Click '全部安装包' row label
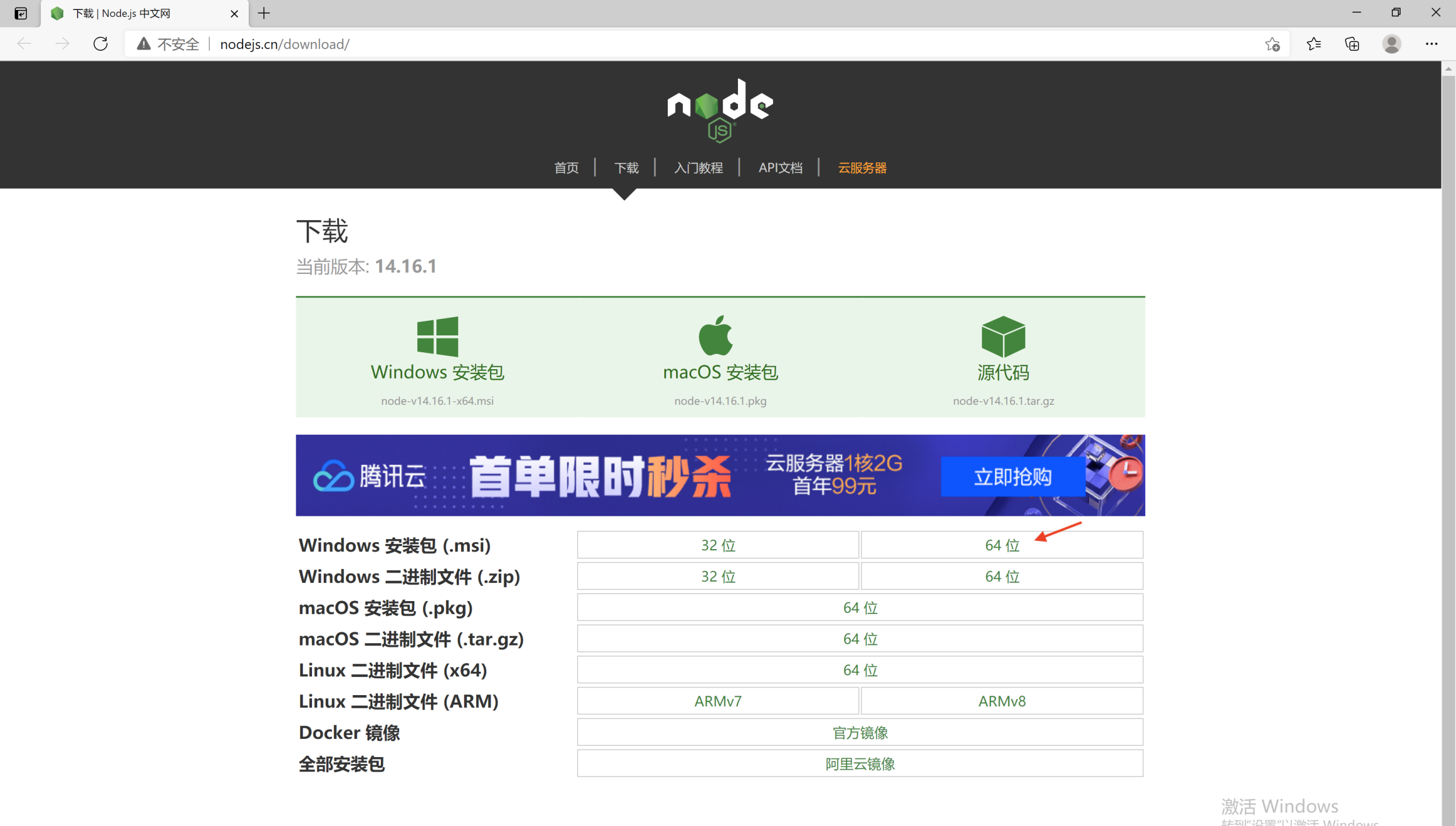 [x=341, y=763]
